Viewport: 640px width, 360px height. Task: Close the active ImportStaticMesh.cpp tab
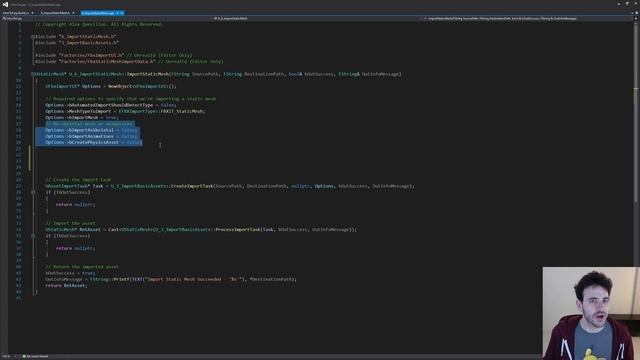click(122, 13)
